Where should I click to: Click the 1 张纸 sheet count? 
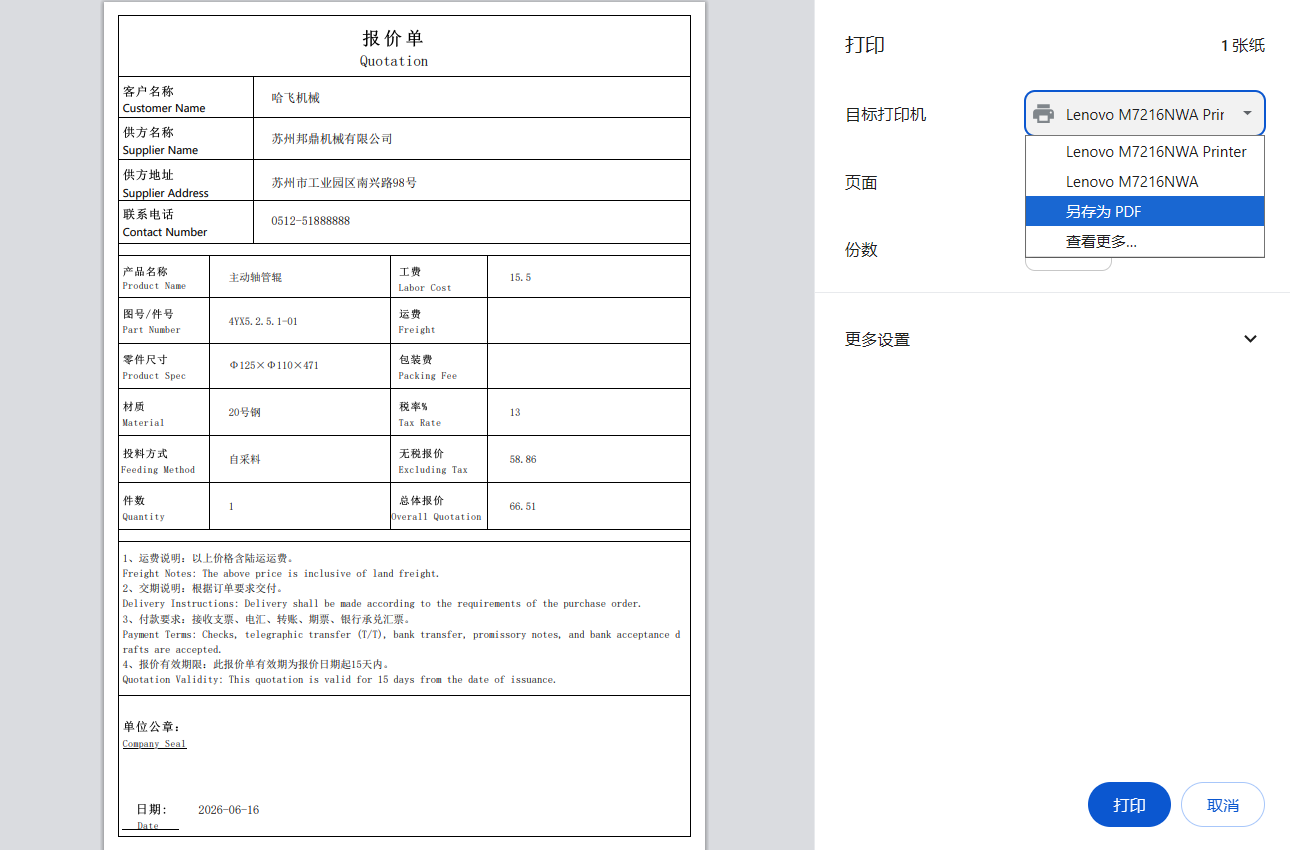[x=1243, y=45]
